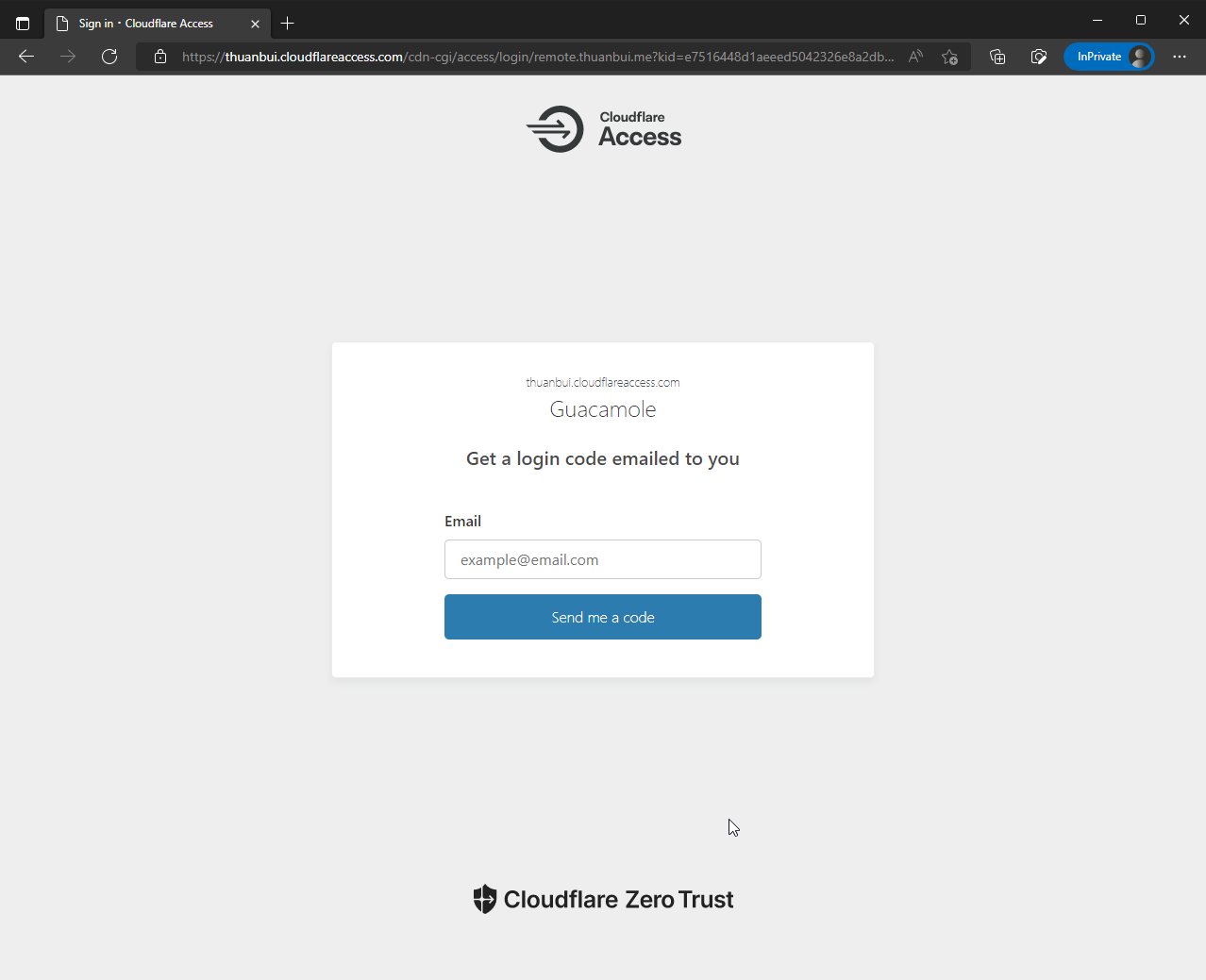Image resolution: width=1206 pixels, height=980 pixels.
Task: Click the address bar URL
Action: coord(538,57)
